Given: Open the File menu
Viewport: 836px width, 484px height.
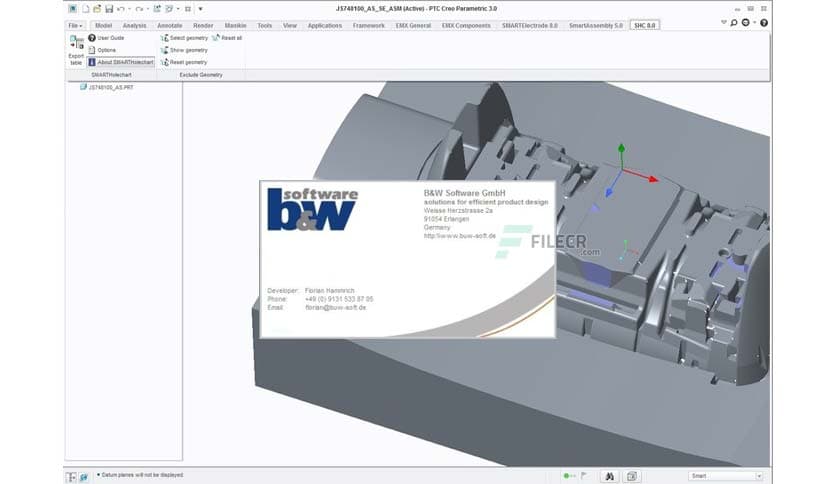Looking at the screenshot, I should (x=75, y=26).
